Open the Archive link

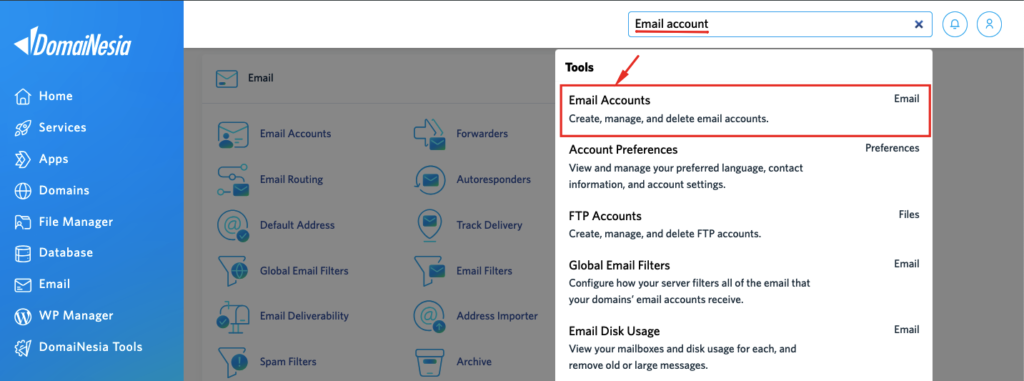(x=474, y=361)
